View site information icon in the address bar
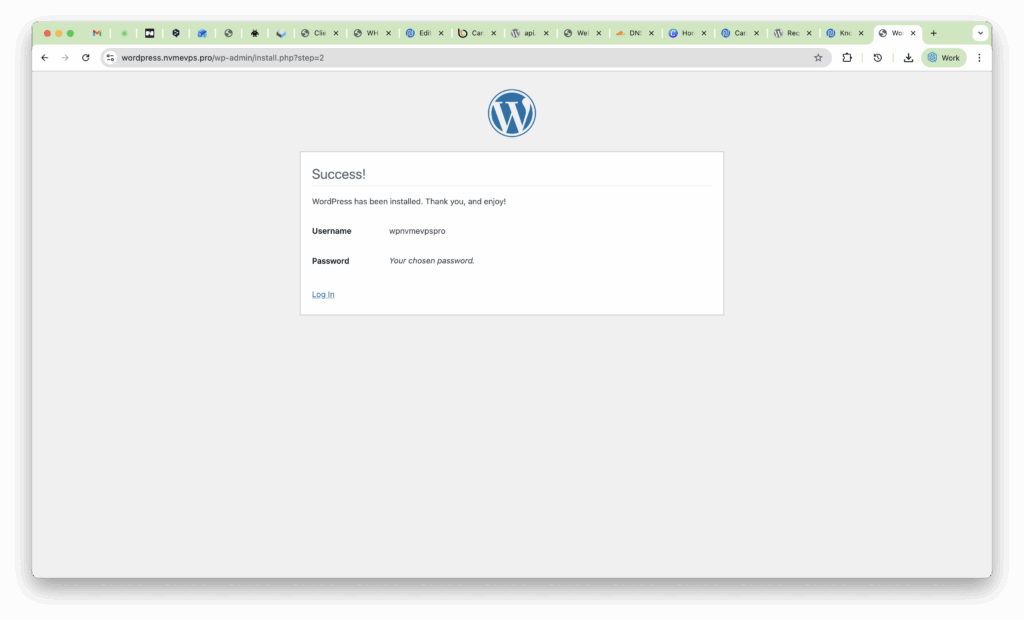Image resolution: width=1024 pixels, height=620 pixels. [111, 58]
